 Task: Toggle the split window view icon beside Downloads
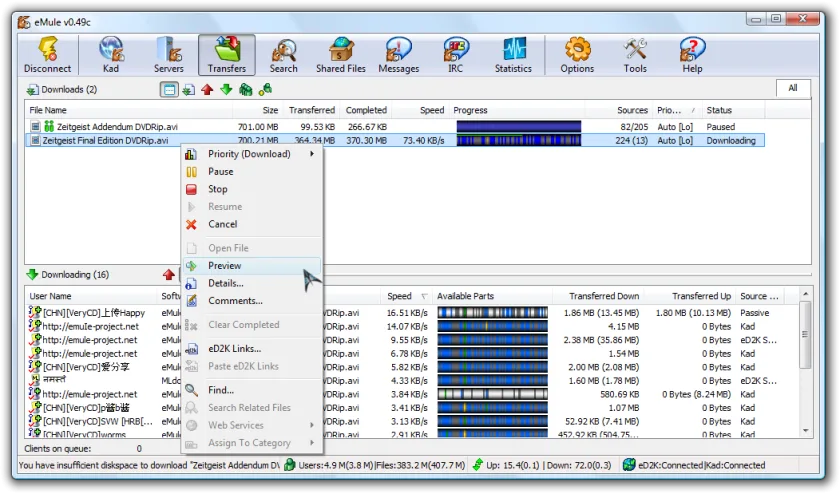point(169,89)
